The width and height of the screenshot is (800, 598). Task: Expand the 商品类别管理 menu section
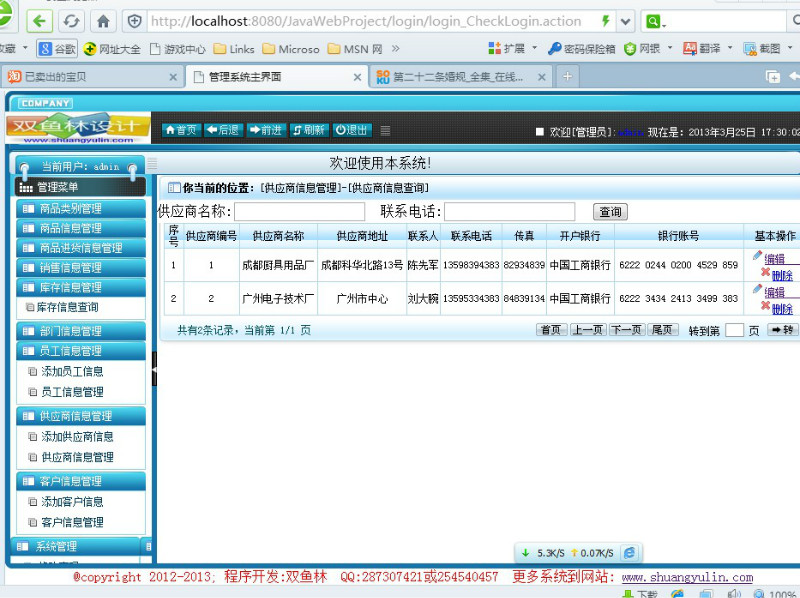pos(81,208)
